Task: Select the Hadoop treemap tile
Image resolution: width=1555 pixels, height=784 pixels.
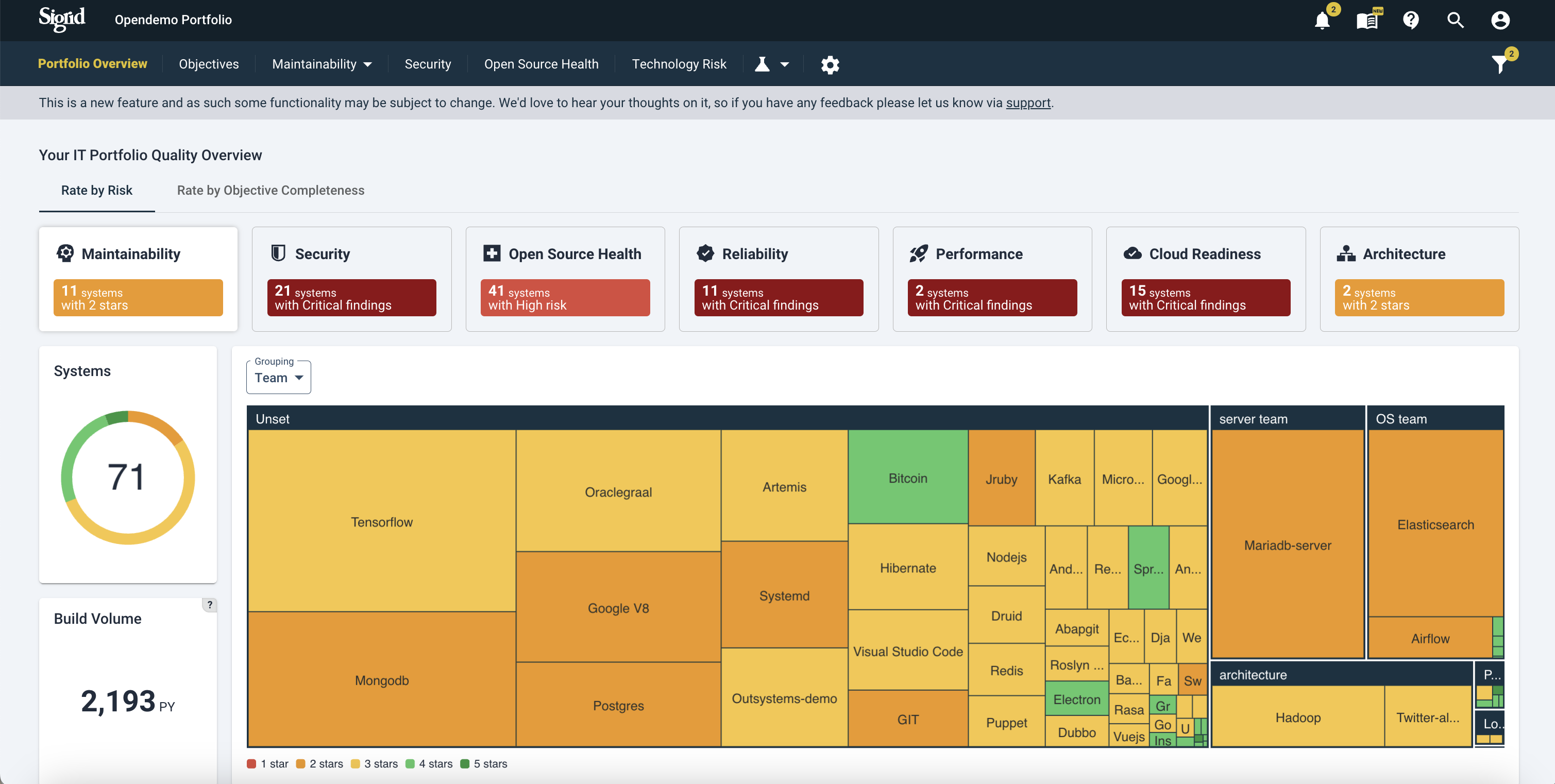Action: click(1298, 717)
